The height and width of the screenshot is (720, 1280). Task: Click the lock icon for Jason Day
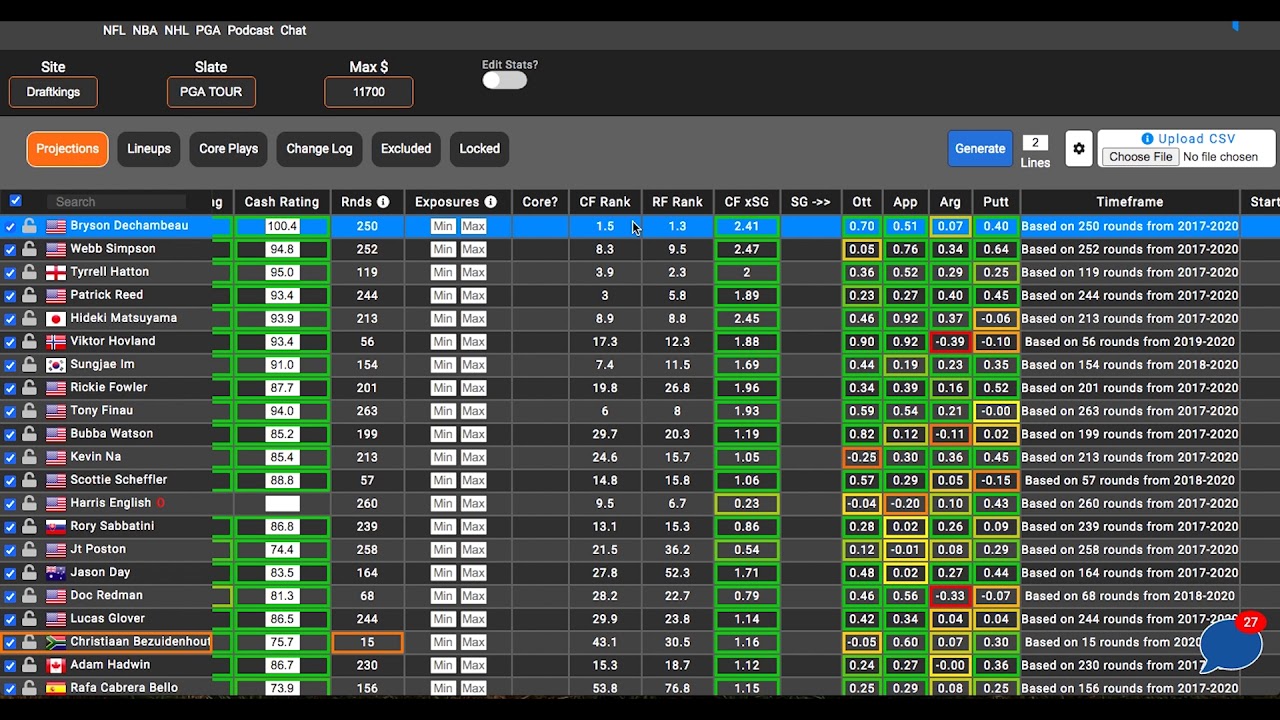pyautogui.click(x=29, y=573)
